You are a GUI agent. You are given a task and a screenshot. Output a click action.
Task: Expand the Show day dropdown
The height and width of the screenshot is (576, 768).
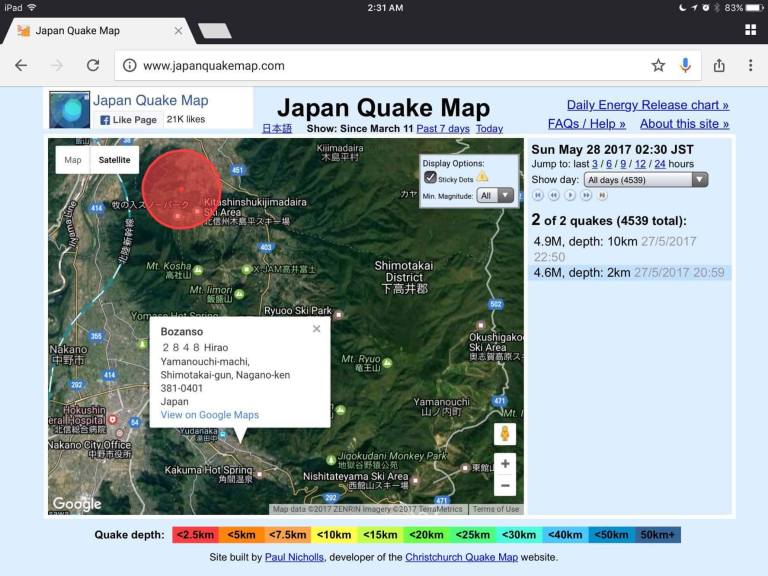[x=647, y=180]
